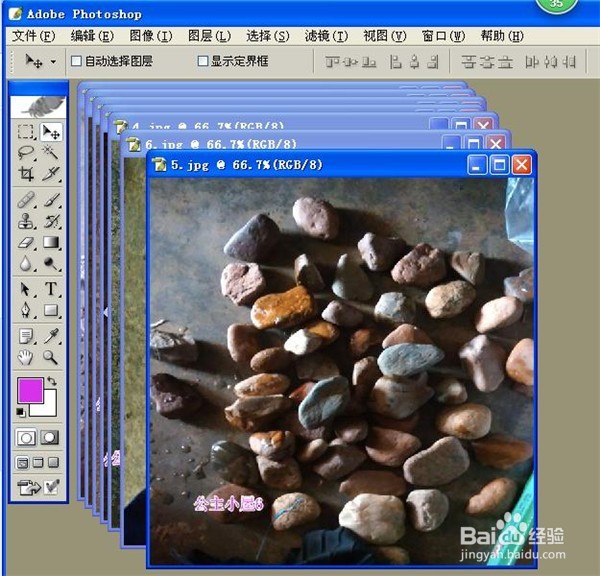Image resolution: width=600 pixels, height=576 pixels.
Task: Select the Zoom tool
Action: [51, 357]
